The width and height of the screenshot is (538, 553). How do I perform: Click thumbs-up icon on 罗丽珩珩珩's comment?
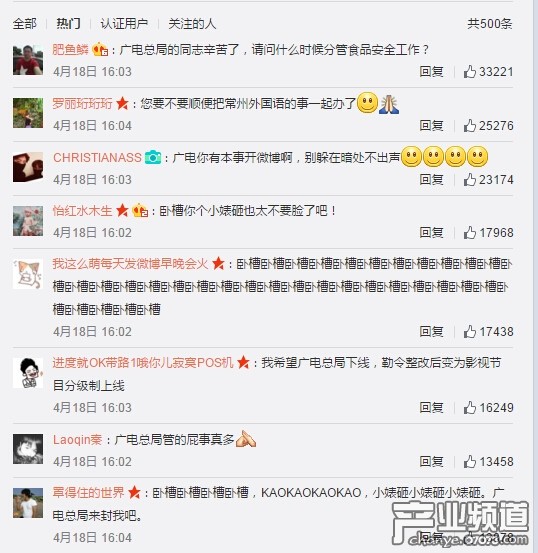(470, 126)
